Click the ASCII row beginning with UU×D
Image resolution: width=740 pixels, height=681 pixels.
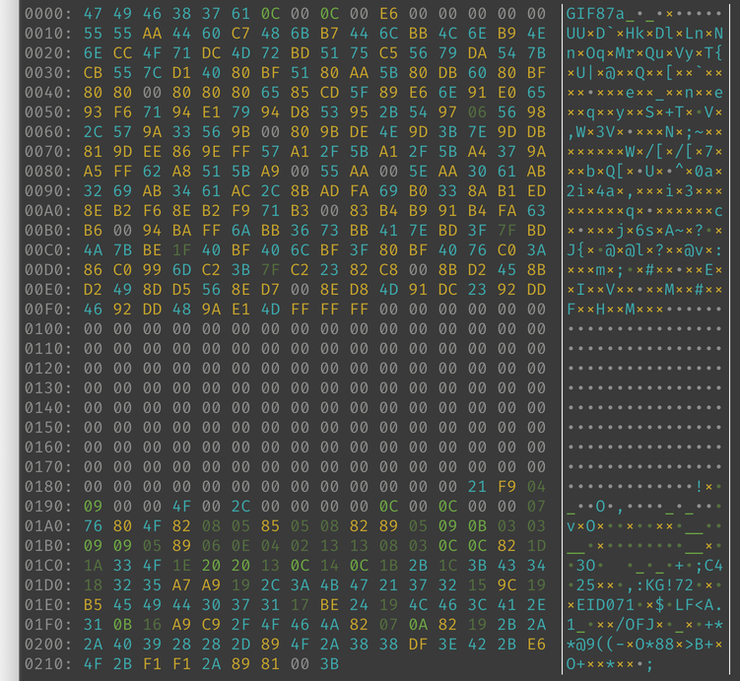(644, 34)
